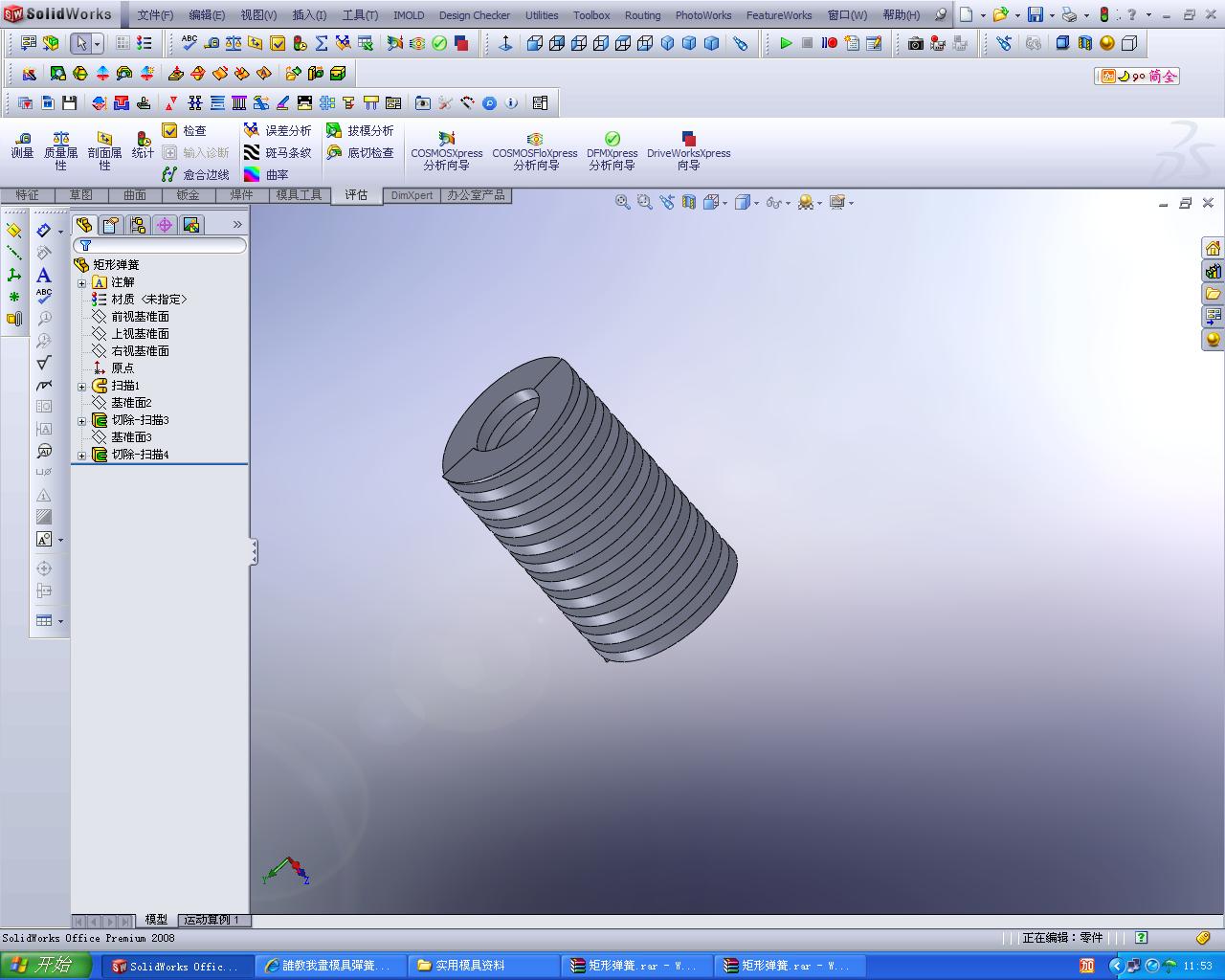The width and height of the screenshot is (1225, 980).
Task: Open the ConfigurationManager tab icon
Action: pyautogui.click(x=138, y=225)
